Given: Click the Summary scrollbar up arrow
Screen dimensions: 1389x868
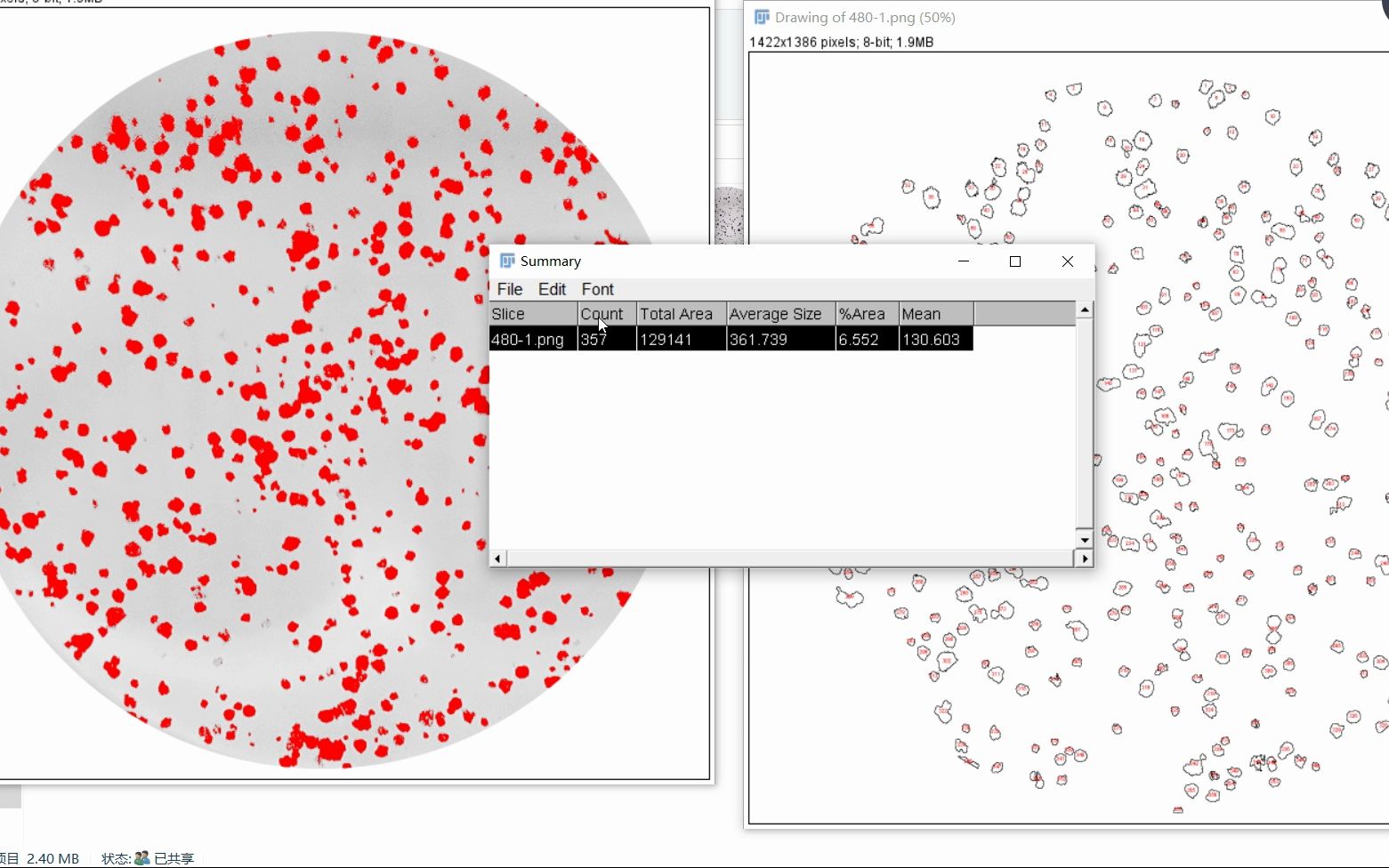Looking at the screenshot, I should tap(1084, 309).
